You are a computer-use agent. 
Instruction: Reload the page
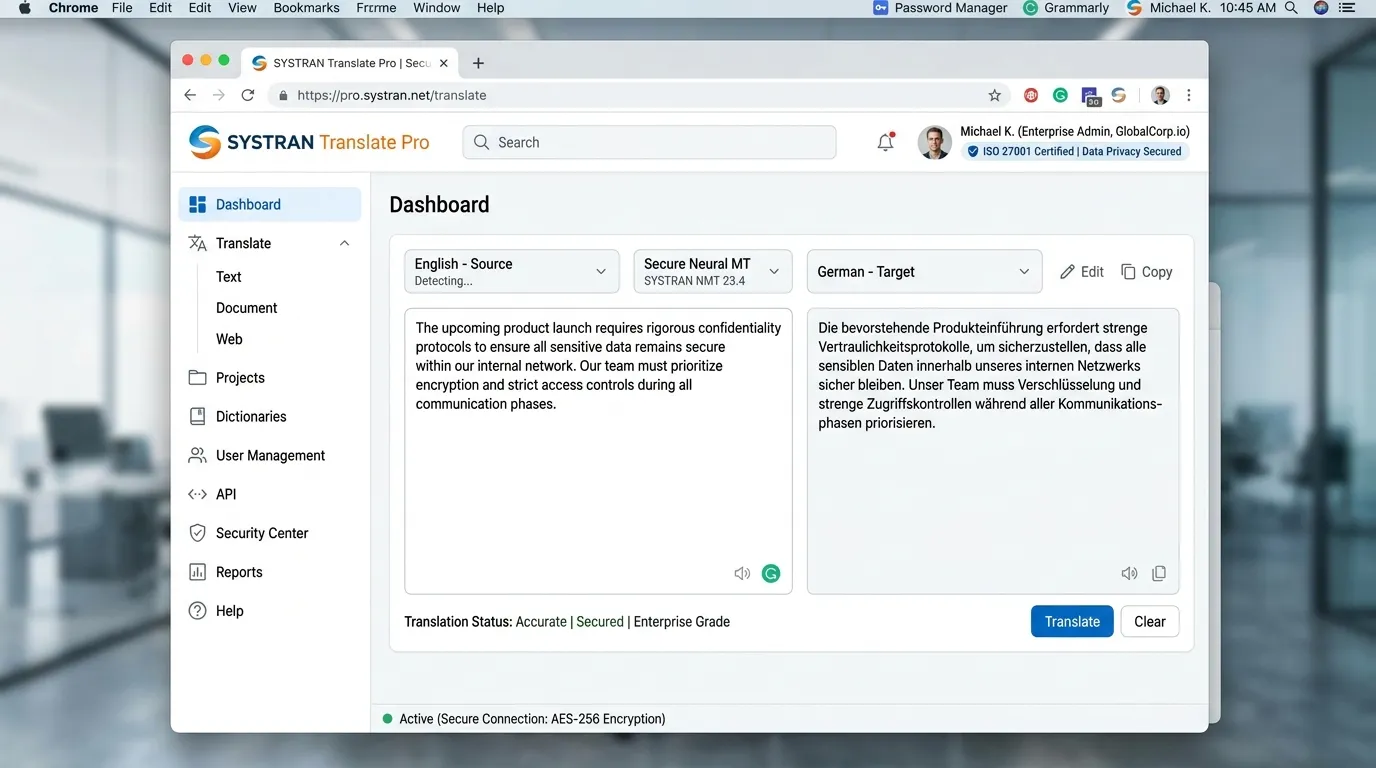(248, 95)
